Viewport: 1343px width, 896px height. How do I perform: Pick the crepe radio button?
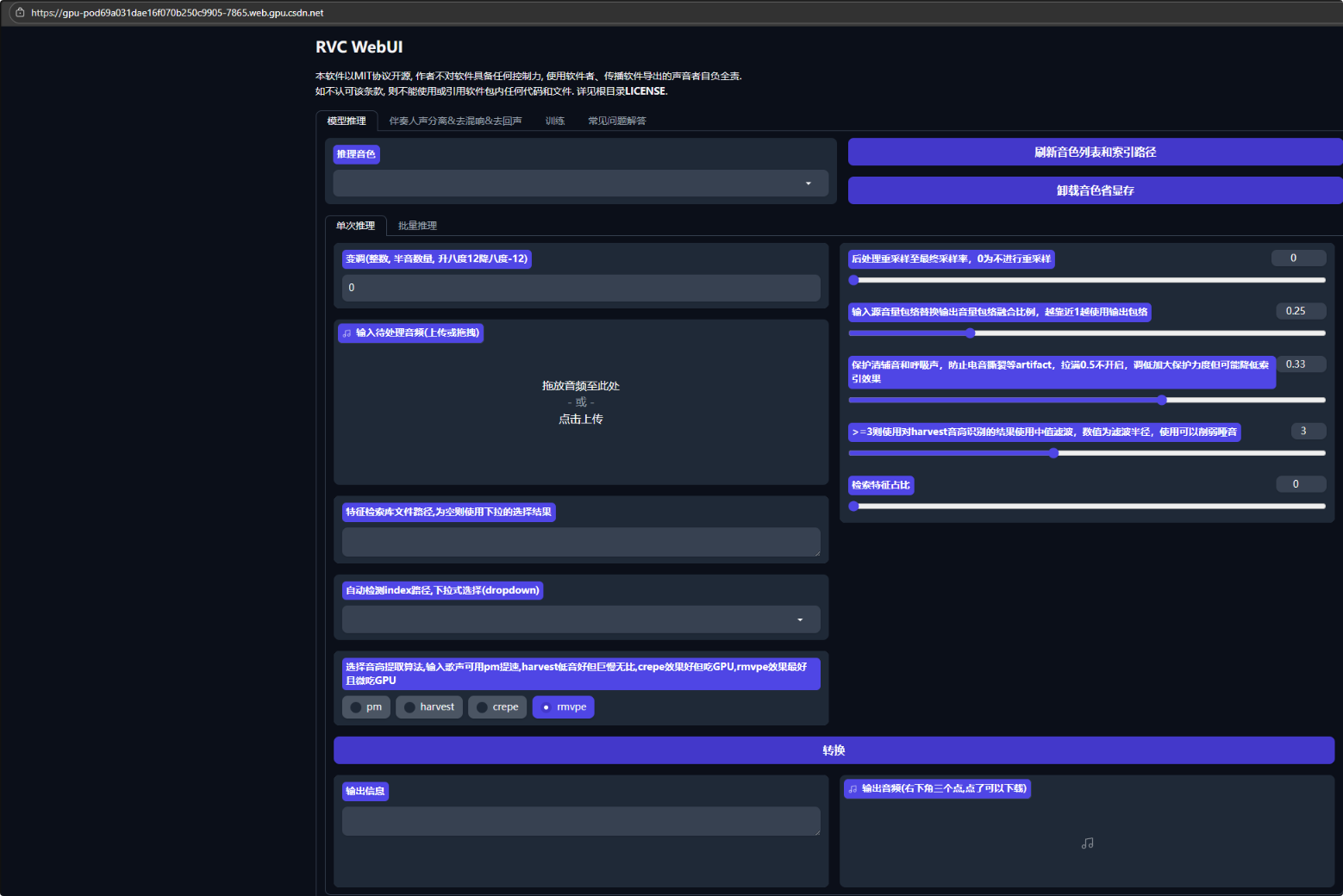coord(483,707)
